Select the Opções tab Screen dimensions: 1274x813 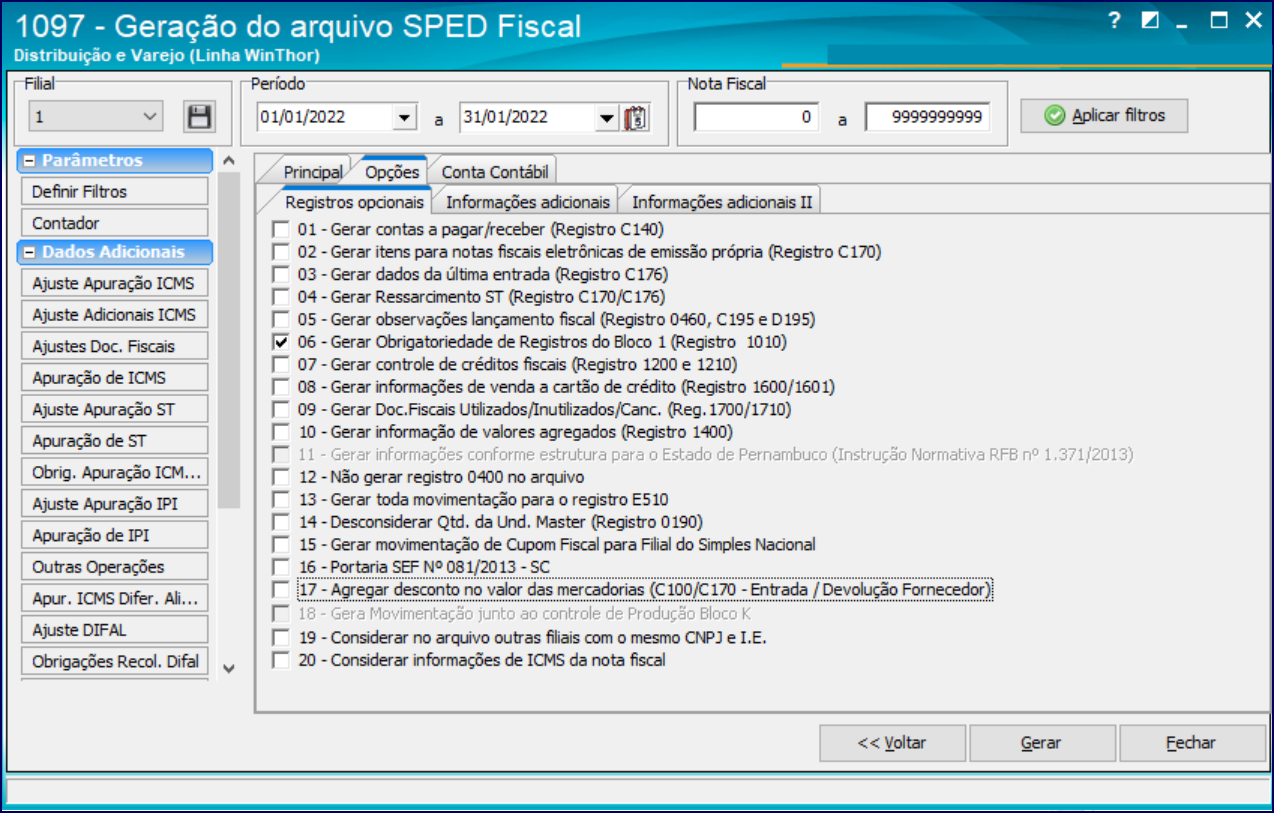pyautogui.click(x=392, y=172)
